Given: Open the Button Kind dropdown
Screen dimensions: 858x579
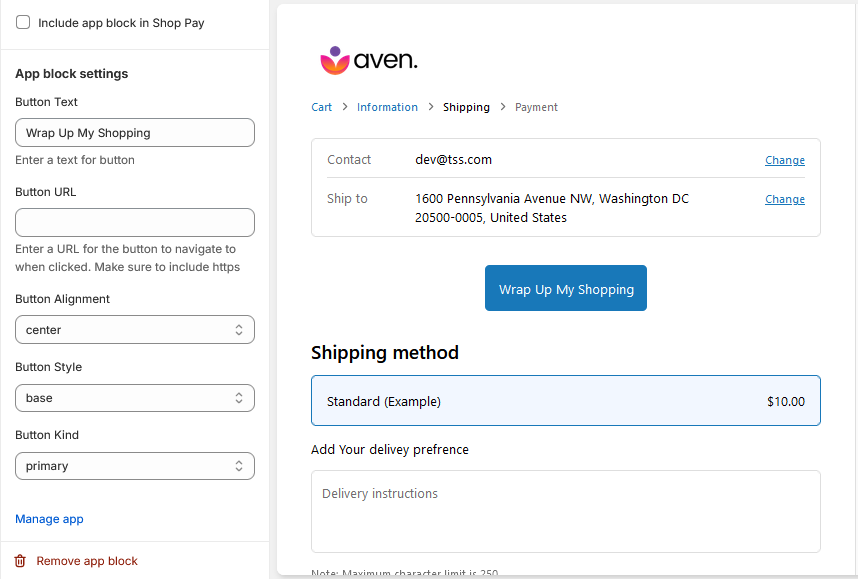Looking at the screenshot, I should [135, 466].
